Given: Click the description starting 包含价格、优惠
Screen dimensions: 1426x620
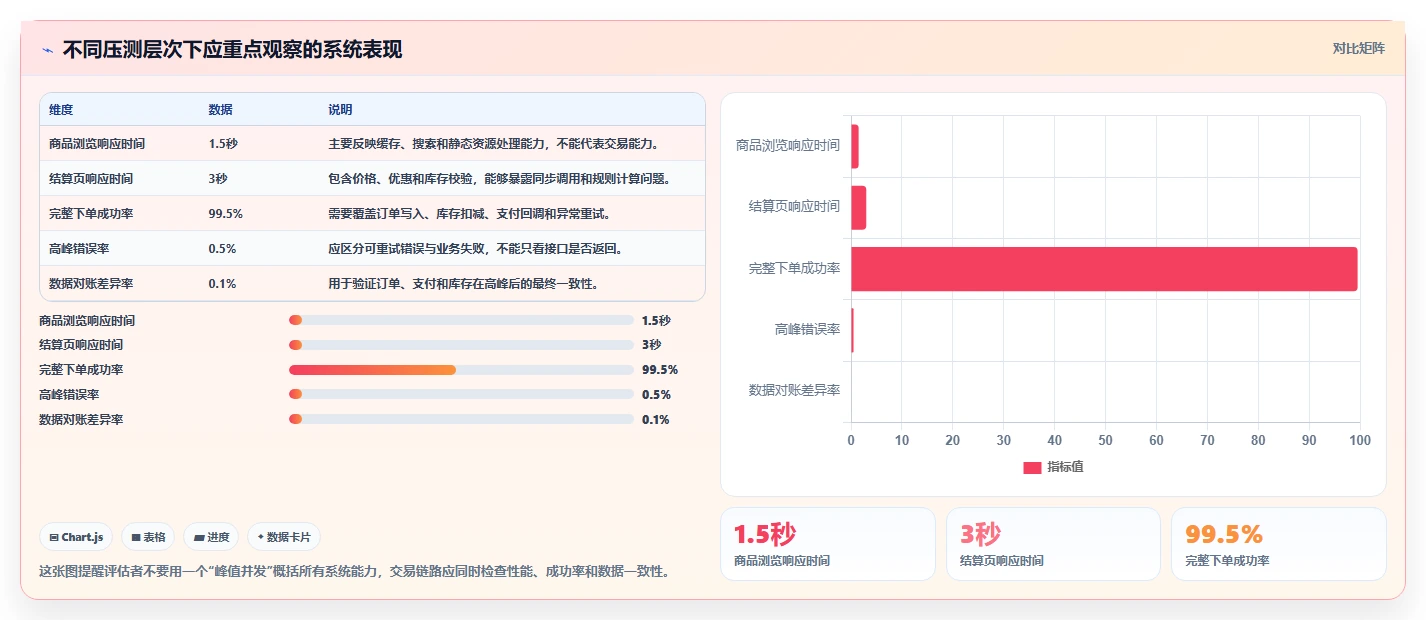Looking at the screenshot, I should click(x=499, y=179).
